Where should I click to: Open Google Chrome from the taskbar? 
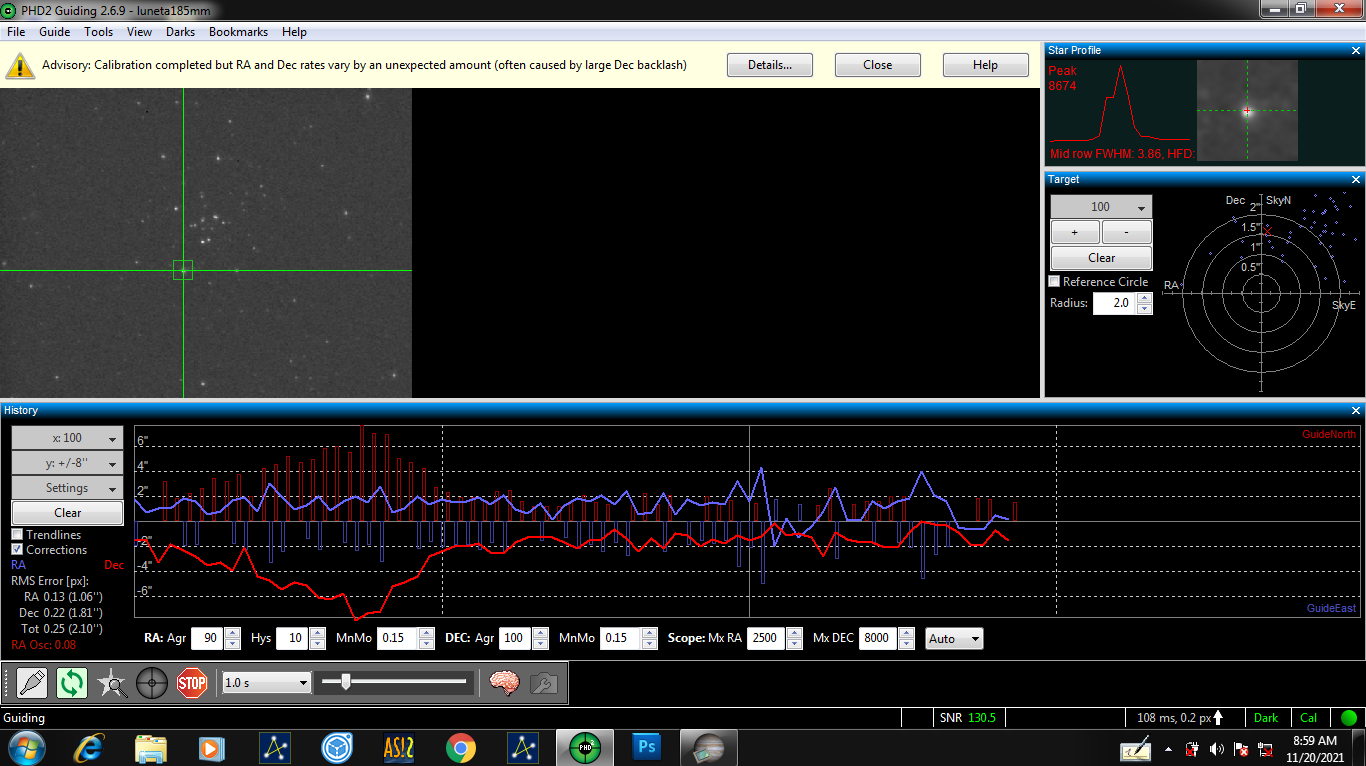[460, 747]
